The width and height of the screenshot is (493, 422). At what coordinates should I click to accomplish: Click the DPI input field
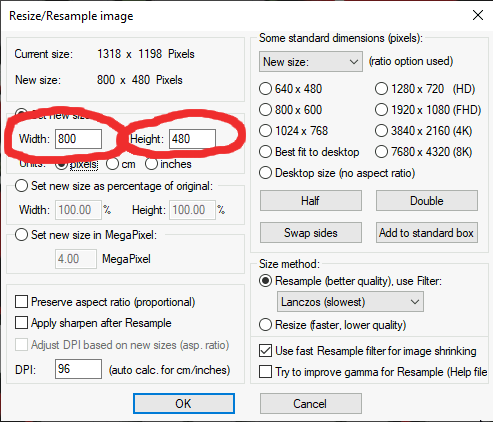pos(78,369)
